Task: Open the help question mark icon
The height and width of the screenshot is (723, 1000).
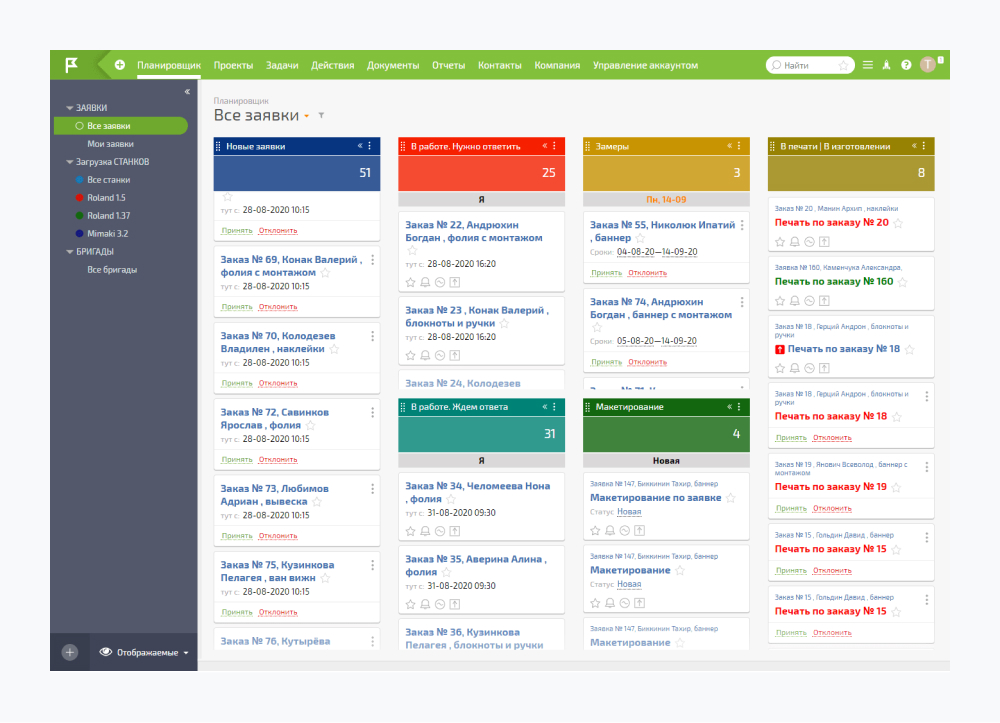Action: pos(906,65)
